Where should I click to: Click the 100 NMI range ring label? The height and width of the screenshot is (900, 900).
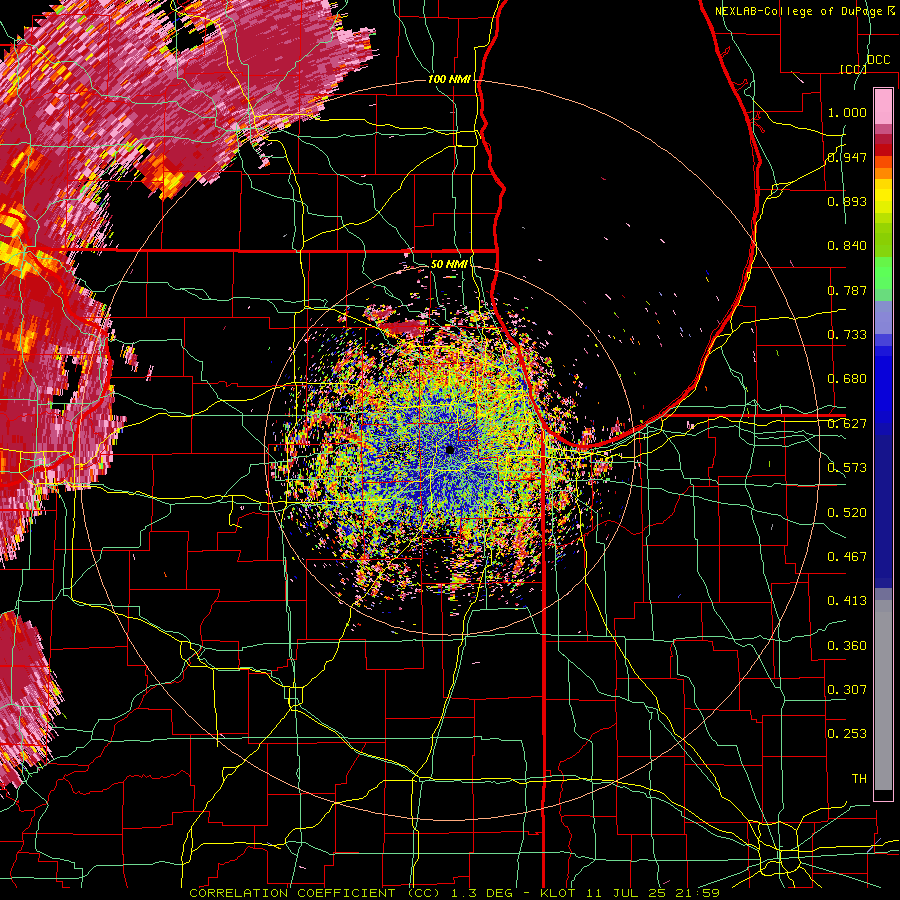tap(449, 79)
